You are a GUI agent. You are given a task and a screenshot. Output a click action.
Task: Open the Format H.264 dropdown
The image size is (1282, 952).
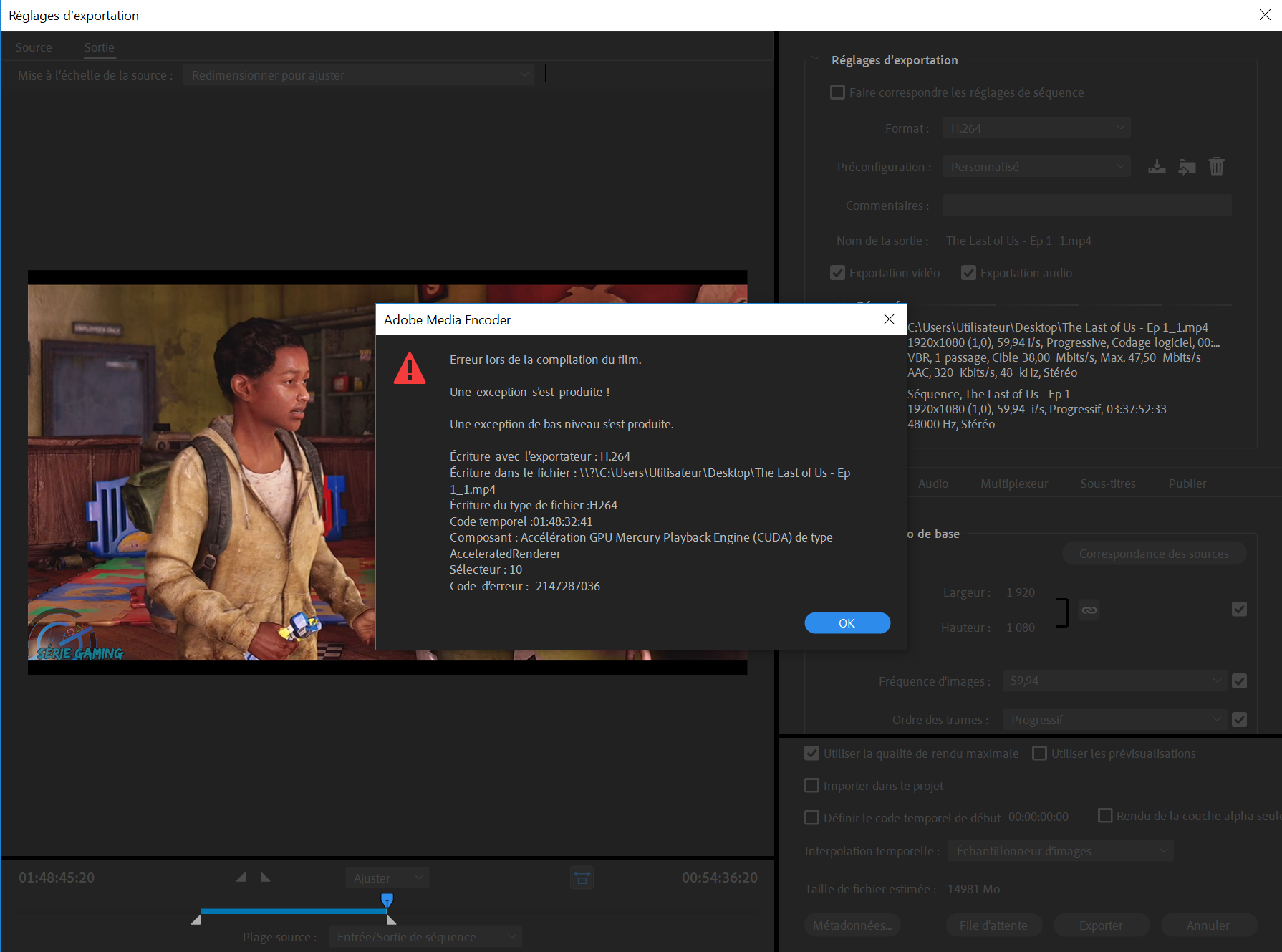point(1036,128)
